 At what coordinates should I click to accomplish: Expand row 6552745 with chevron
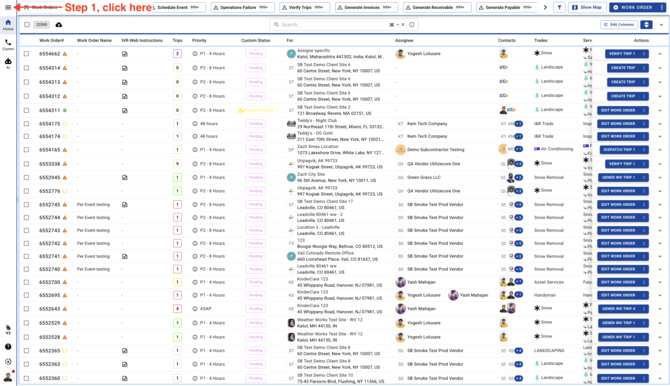pyautogui.click(x=660, y=205)
